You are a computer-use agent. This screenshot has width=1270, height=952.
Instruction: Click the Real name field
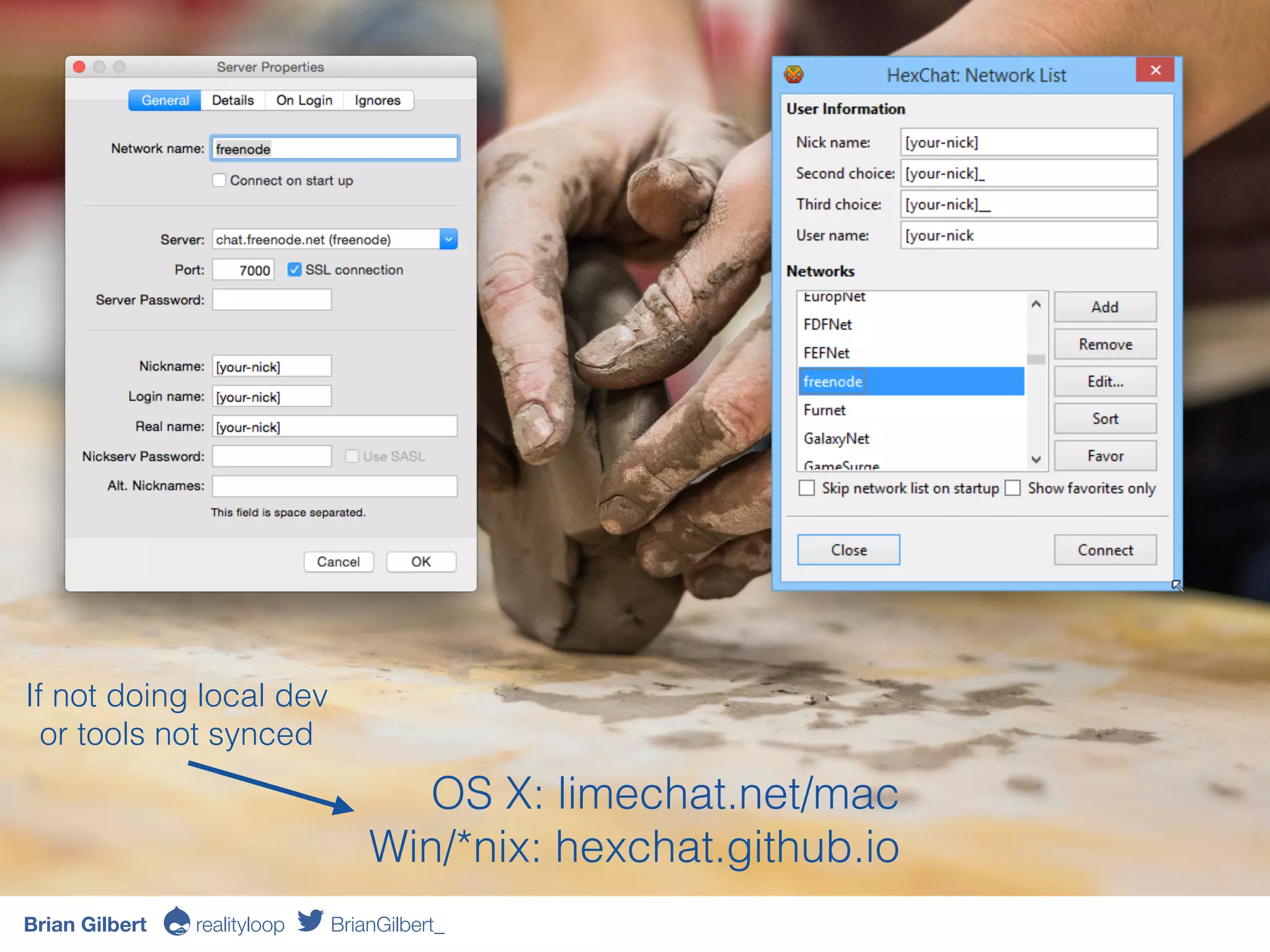(x=335, y=426)
